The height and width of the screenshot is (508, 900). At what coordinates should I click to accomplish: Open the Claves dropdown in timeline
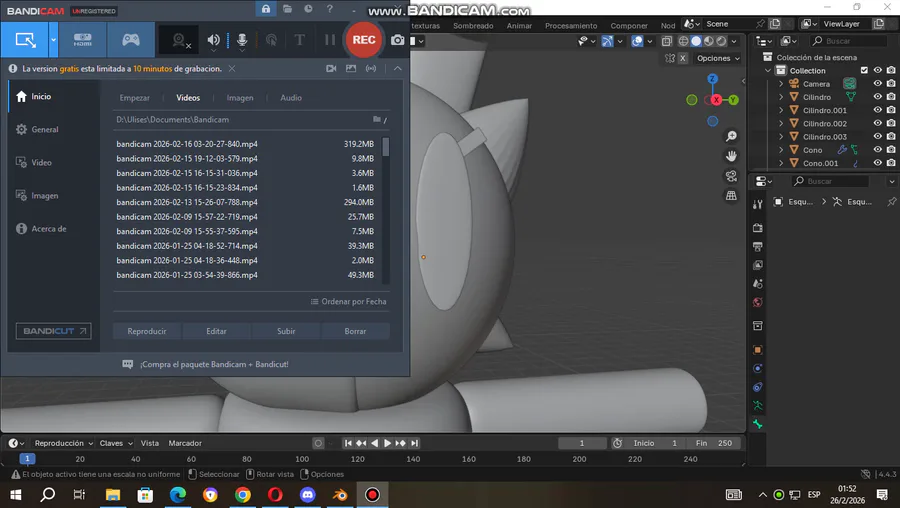pos(116,443)
